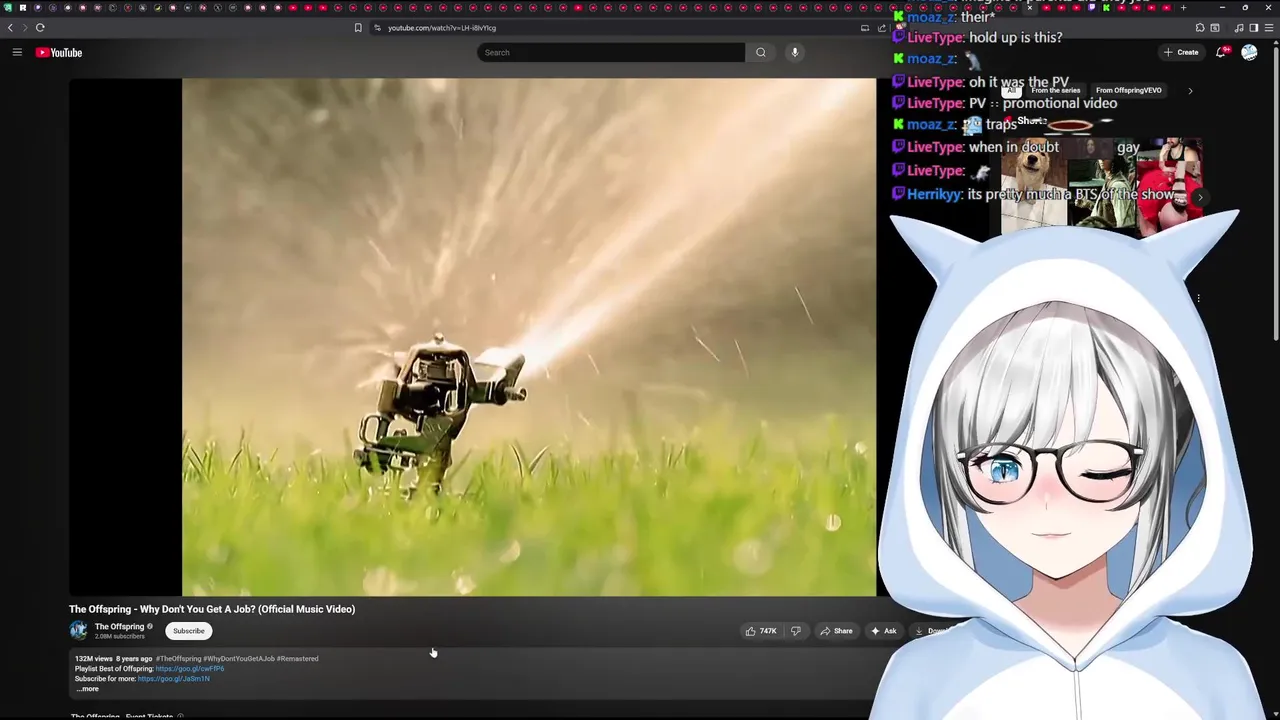This screenshot has width=1280, height=720.
Task: Click the video title text
Action: [212, 609]
